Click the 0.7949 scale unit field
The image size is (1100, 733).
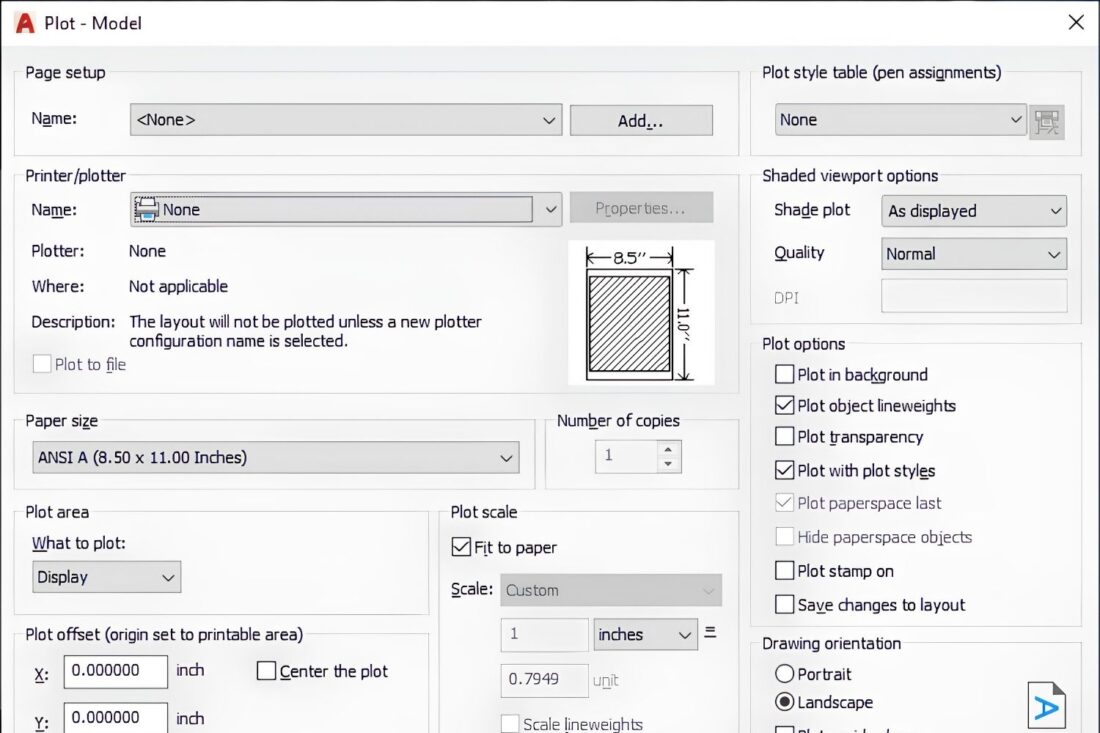pos(544,680)
